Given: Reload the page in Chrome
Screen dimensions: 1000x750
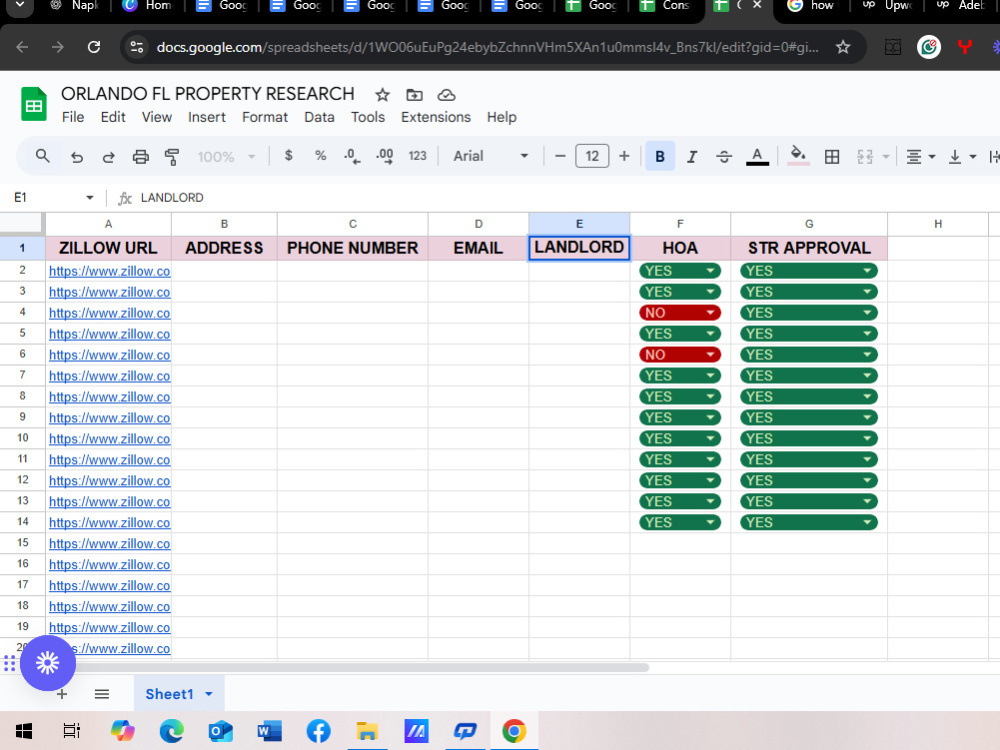Looking at the screenshot, I should tap(94, 47).
